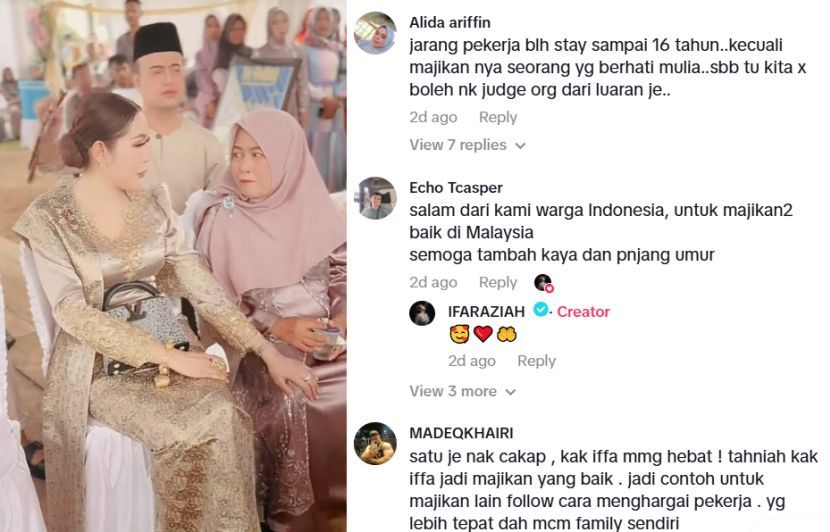Open MADEQKHAIRI's profile avatar
Viewport: 830px width, 532px height.
point(375,444)
